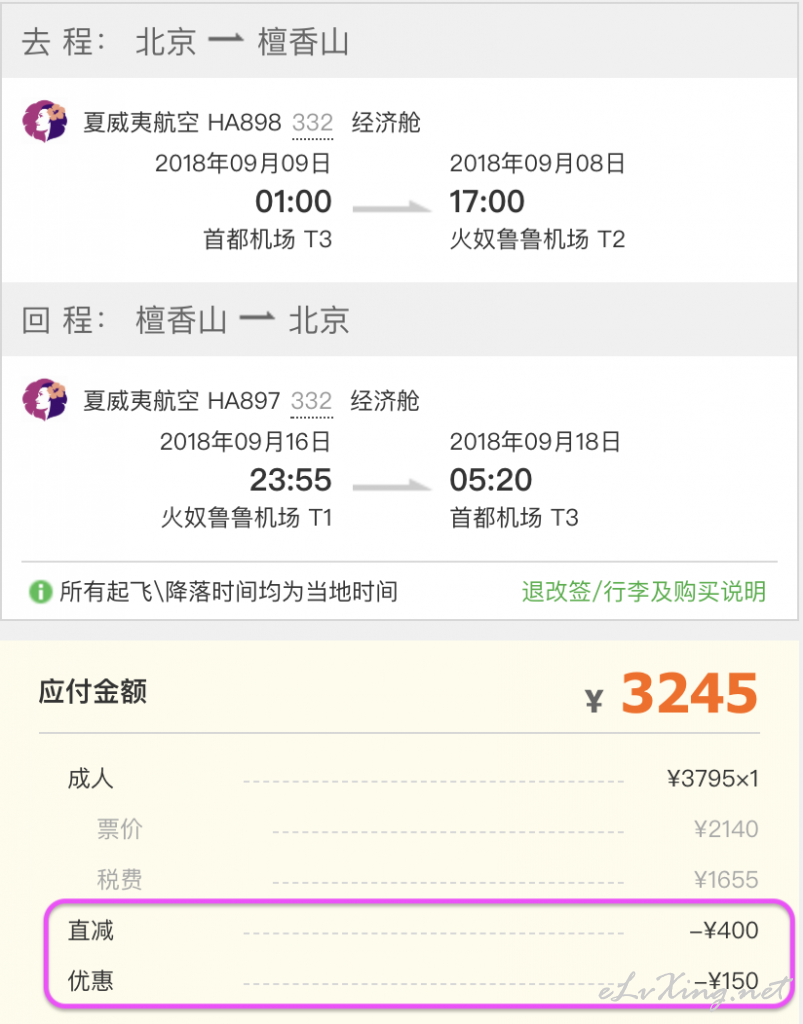Screen dimensions: 803x1024
Task: Select the 成人 ¥3795×1 price row
Action: [x=413, y=778]
